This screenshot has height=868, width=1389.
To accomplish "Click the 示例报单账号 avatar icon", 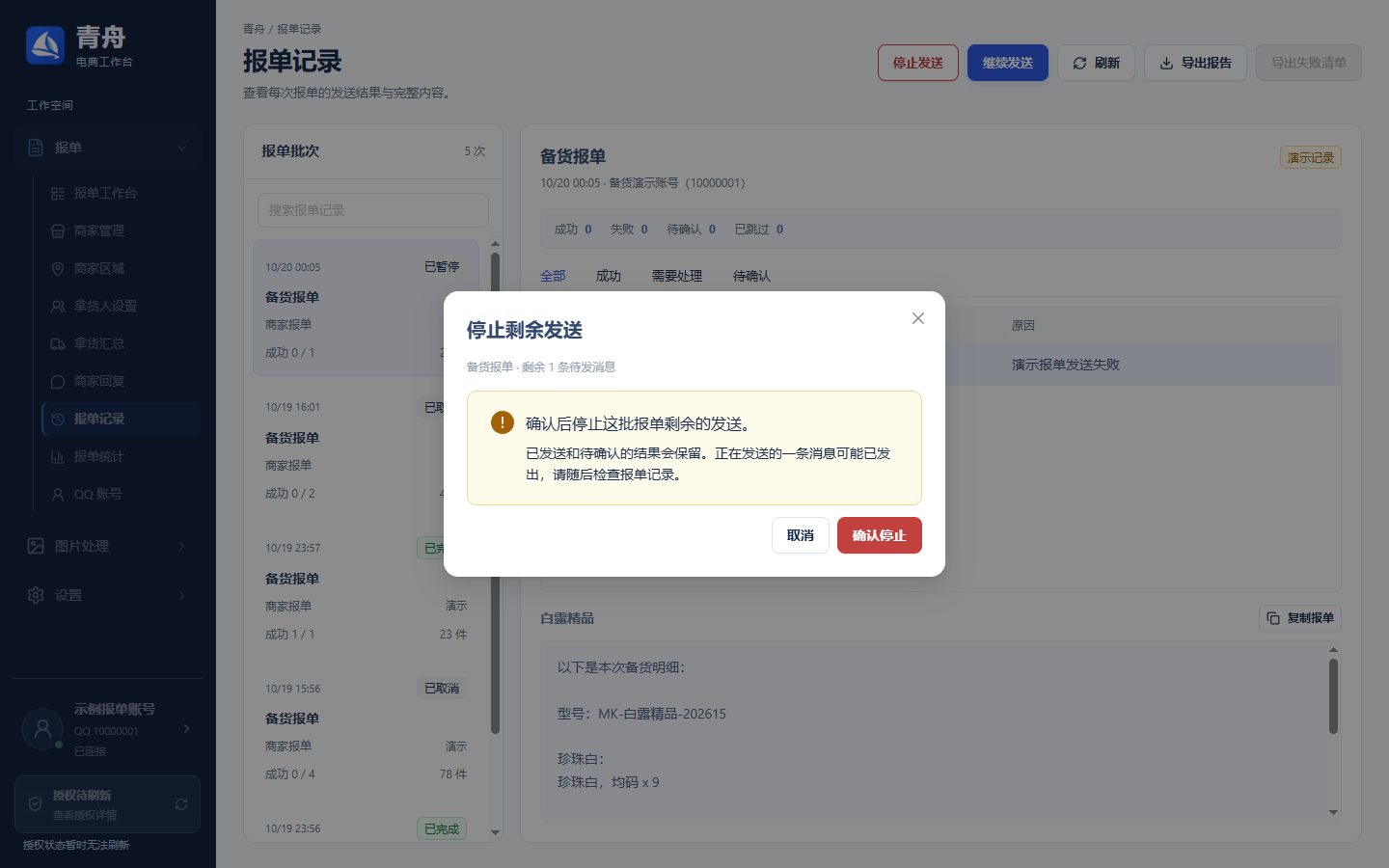I will click(x=42, y=729).
